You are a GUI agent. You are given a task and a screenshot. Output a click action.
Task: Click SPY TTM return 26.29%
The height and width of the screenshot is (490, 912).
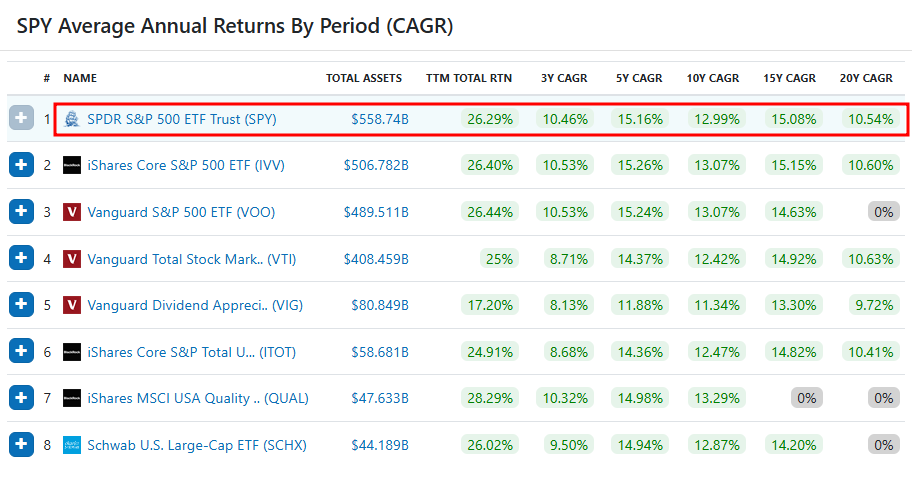click(x=490, y=119)
